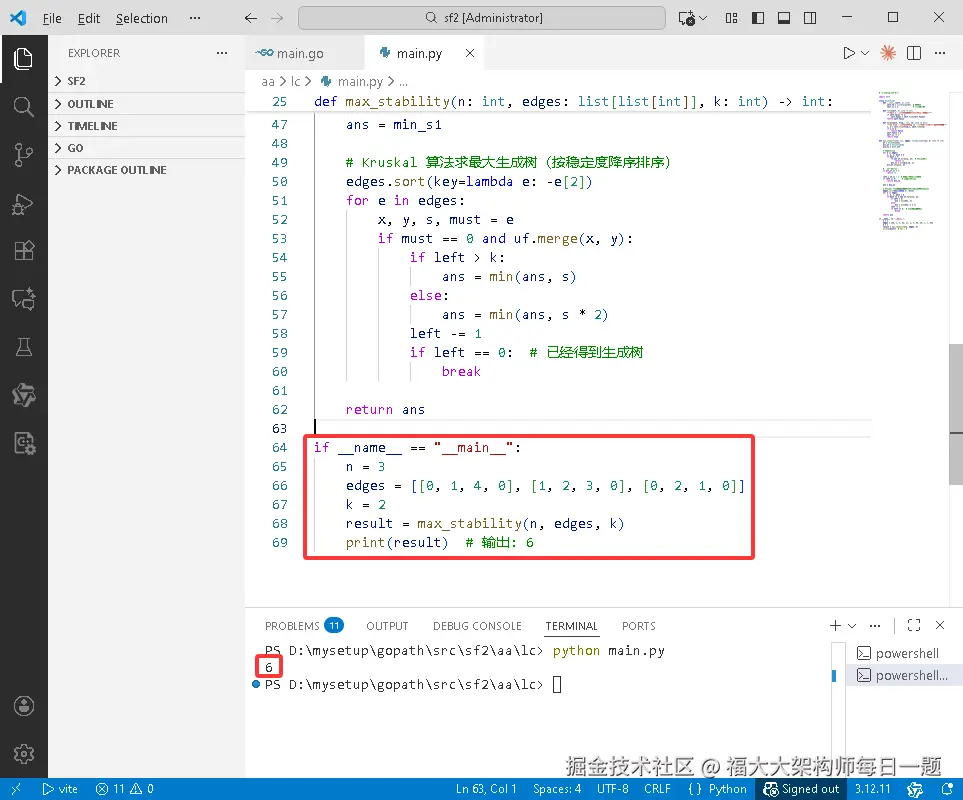Open the Edit menu
Viewport: 963px width, 800px height.
tap(88, 18)
